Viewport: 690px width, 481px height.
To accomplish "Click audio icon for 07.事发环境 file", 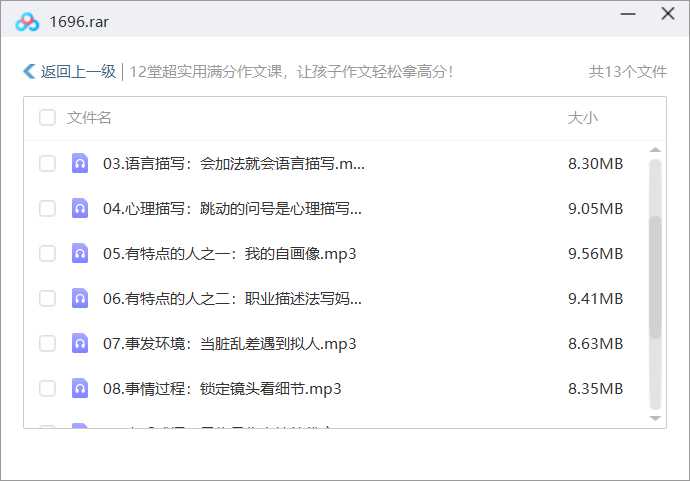I will (80, 344).
